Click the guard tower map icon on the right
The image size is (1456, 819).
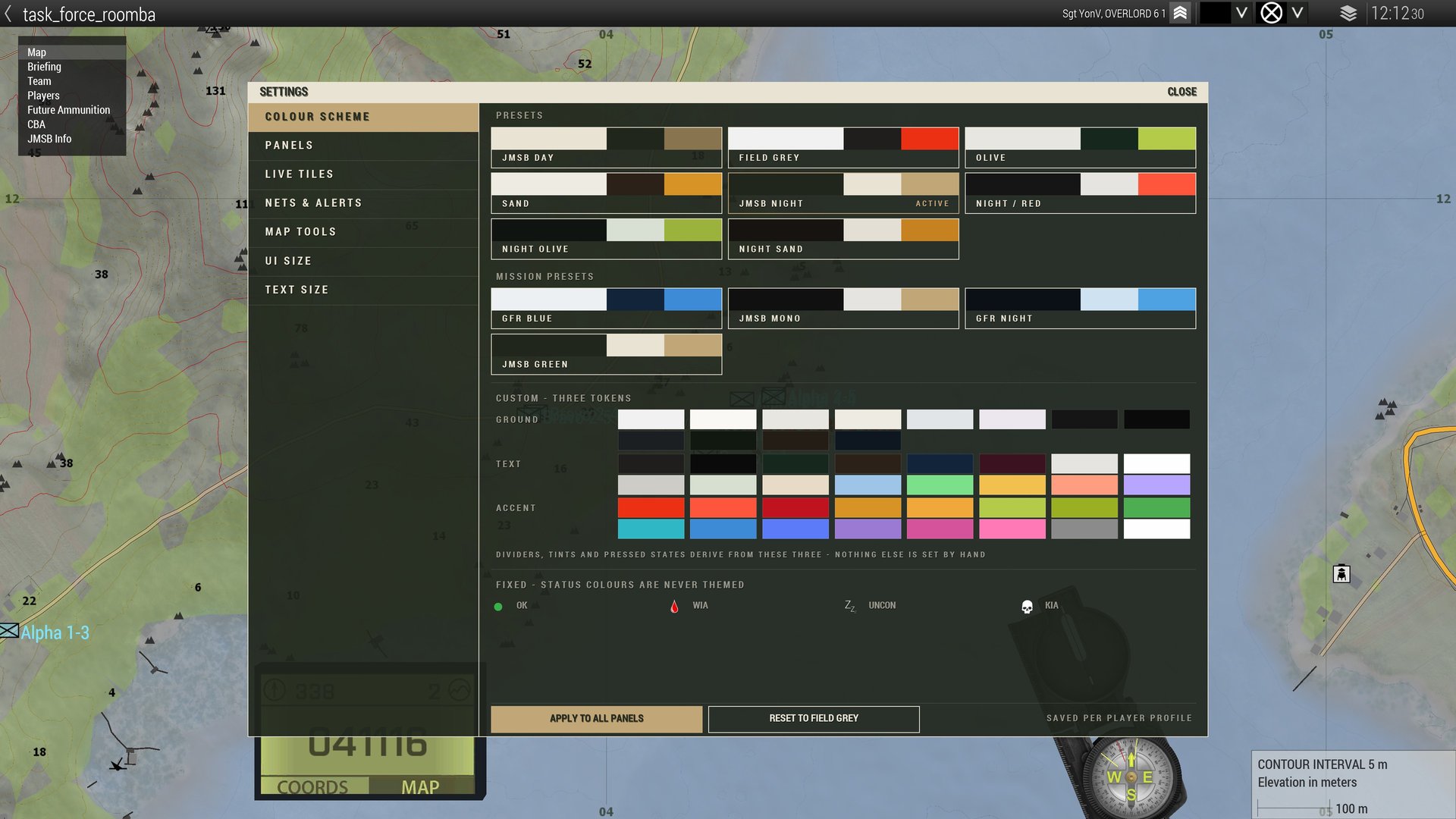pos(1341,574)
